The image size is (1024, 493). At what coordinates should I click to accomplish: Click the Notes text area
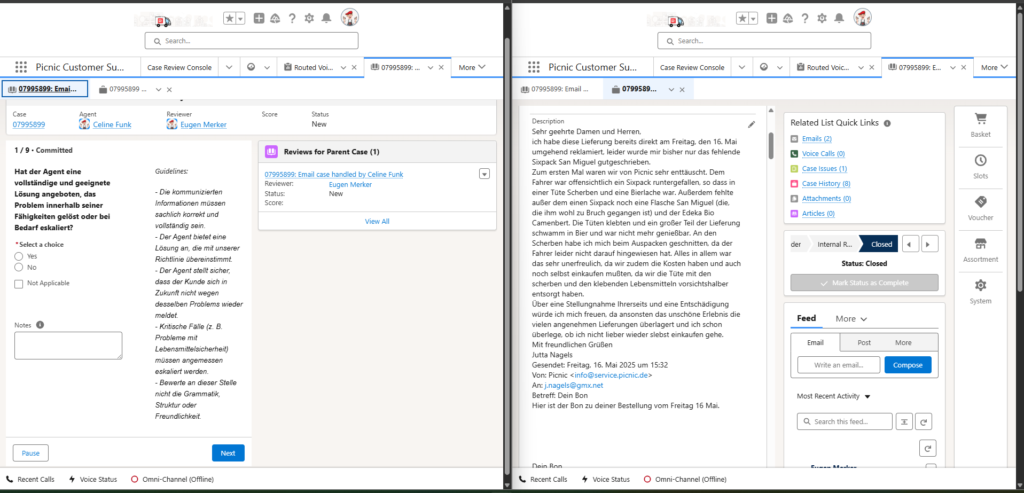pyautogui.click(x=68, y=345)
